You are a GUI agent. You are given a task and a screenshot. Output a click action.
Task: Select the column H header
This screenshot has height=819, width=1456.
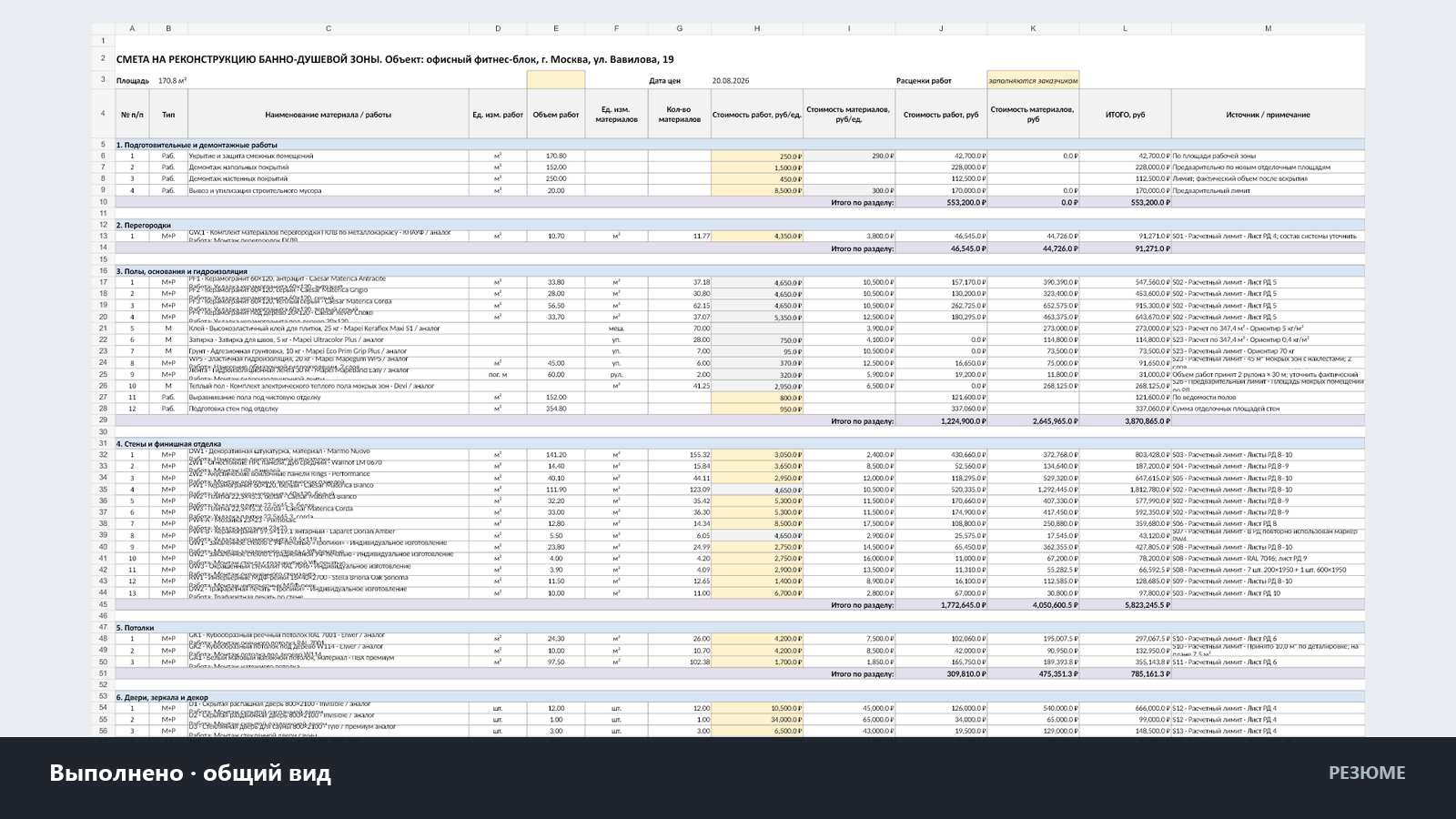(757, 29)
